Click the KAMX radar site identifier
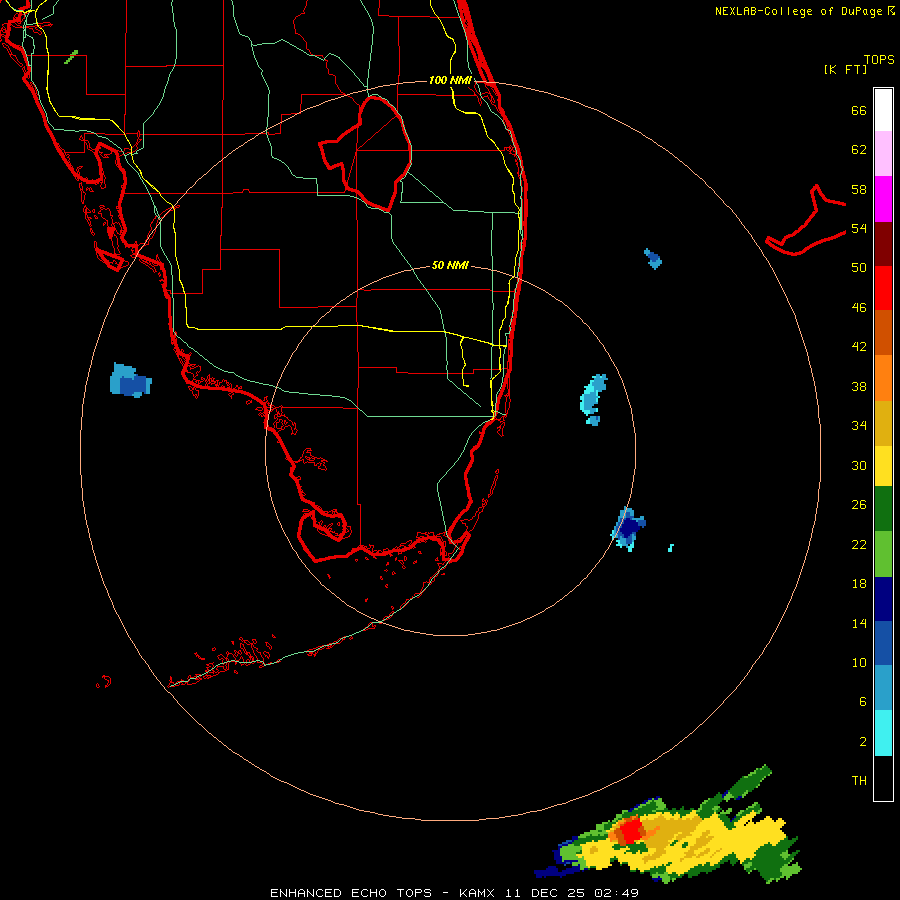This screenshot has width=900, height=900. 479,893
